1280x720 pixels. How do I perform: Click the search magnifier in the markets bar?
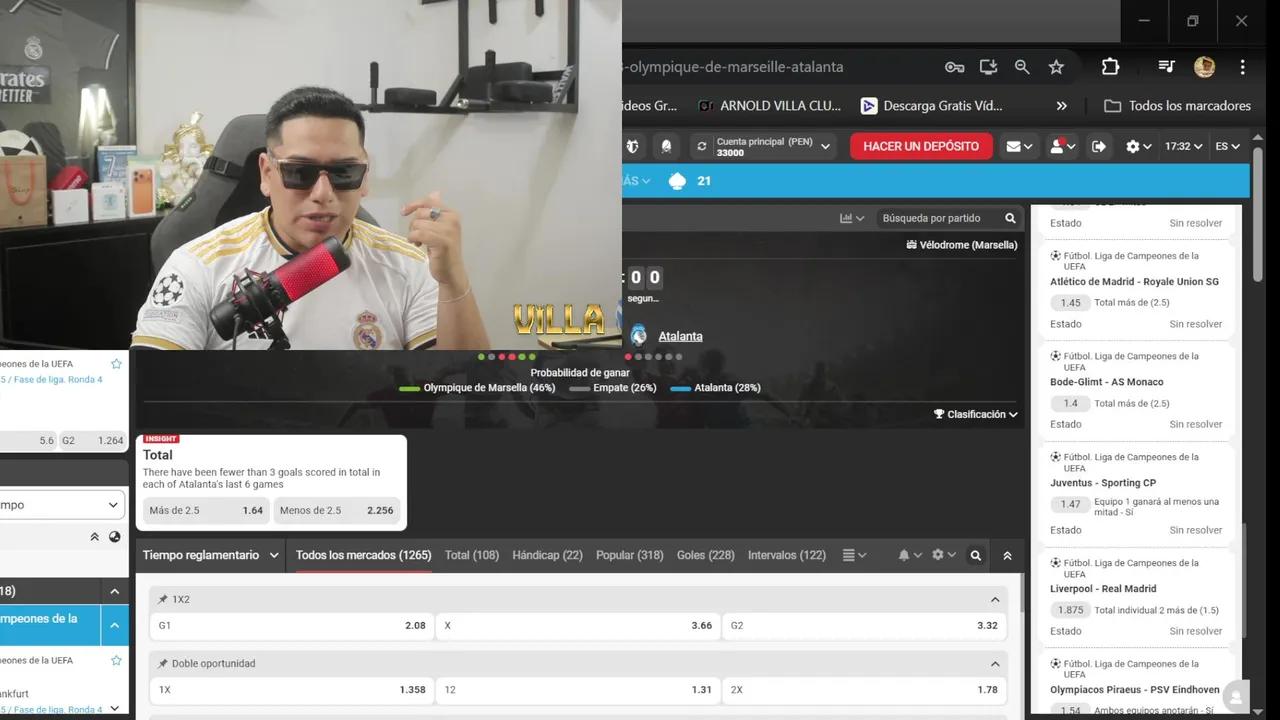pos(975,555)
